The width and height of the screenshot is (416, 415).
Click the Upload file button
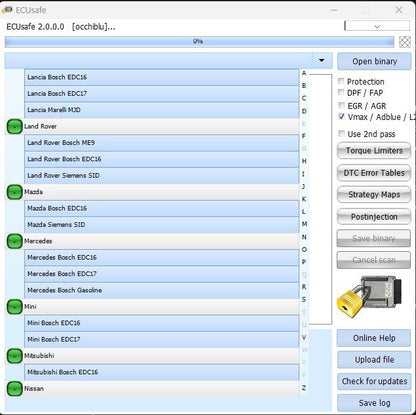(x=374, y=360)
